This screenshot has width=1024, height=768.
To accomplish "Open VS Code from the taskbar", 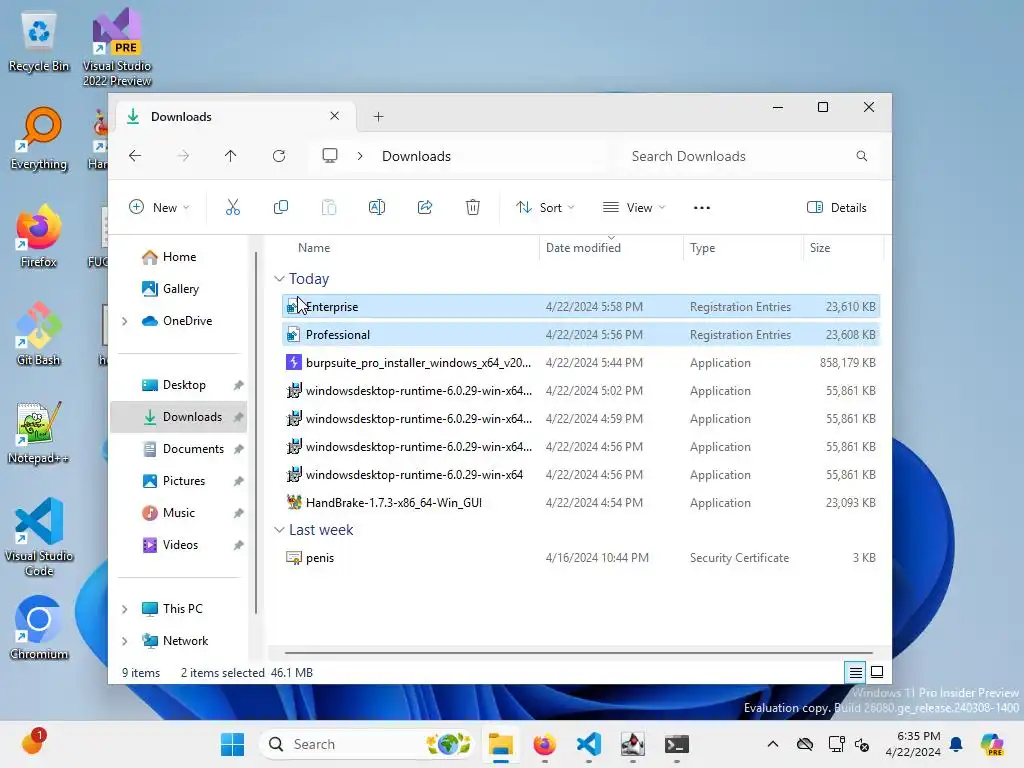I will (588, 744).
